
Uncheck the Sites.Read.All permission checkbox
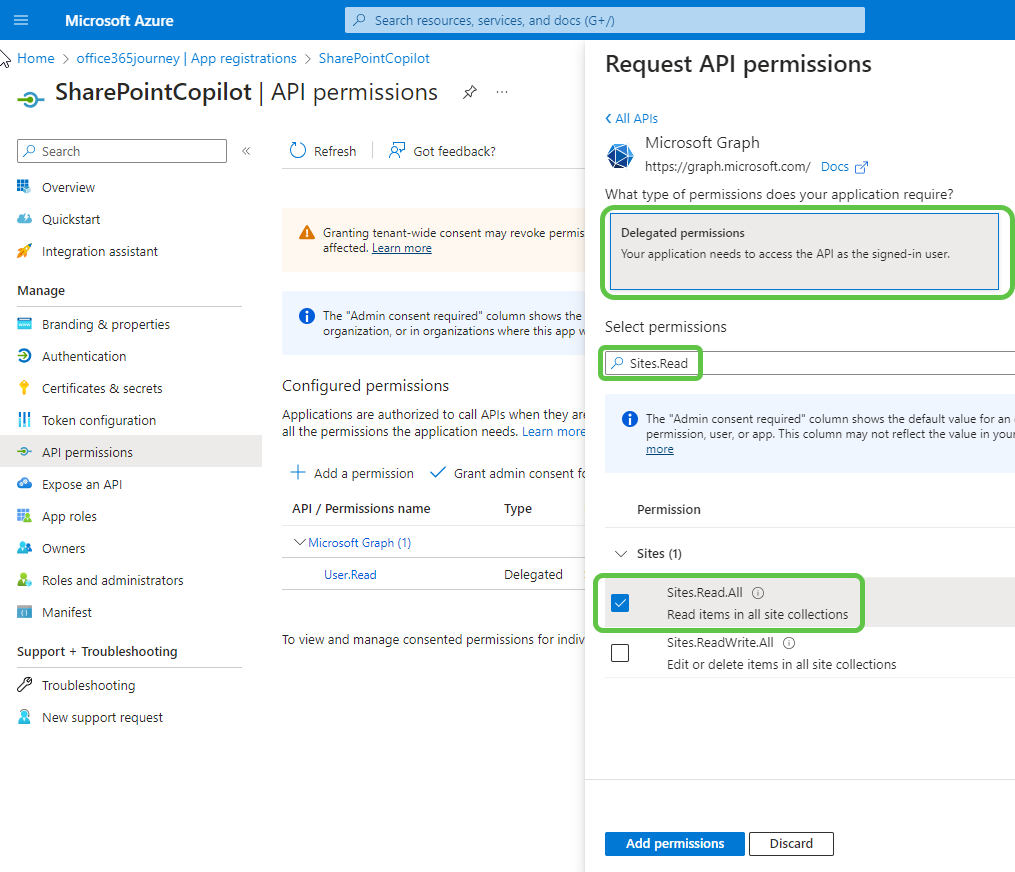(620, 603)
